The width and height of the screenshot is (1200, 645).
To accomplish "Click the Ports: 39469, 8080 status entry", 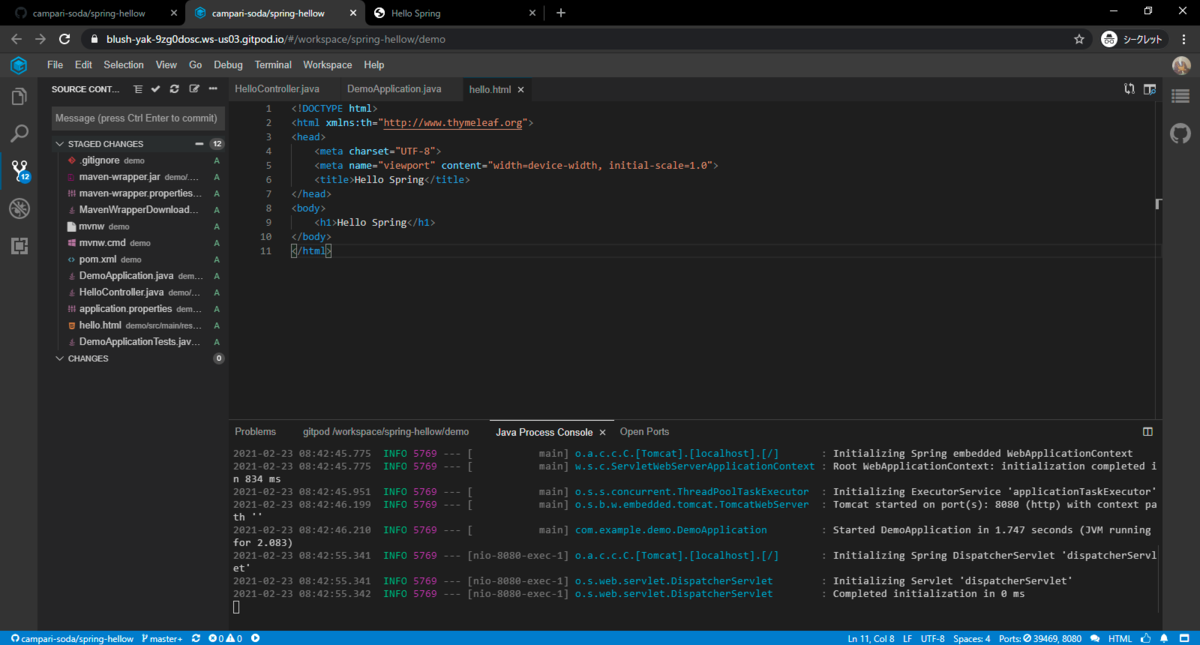I will (1040, 638).
